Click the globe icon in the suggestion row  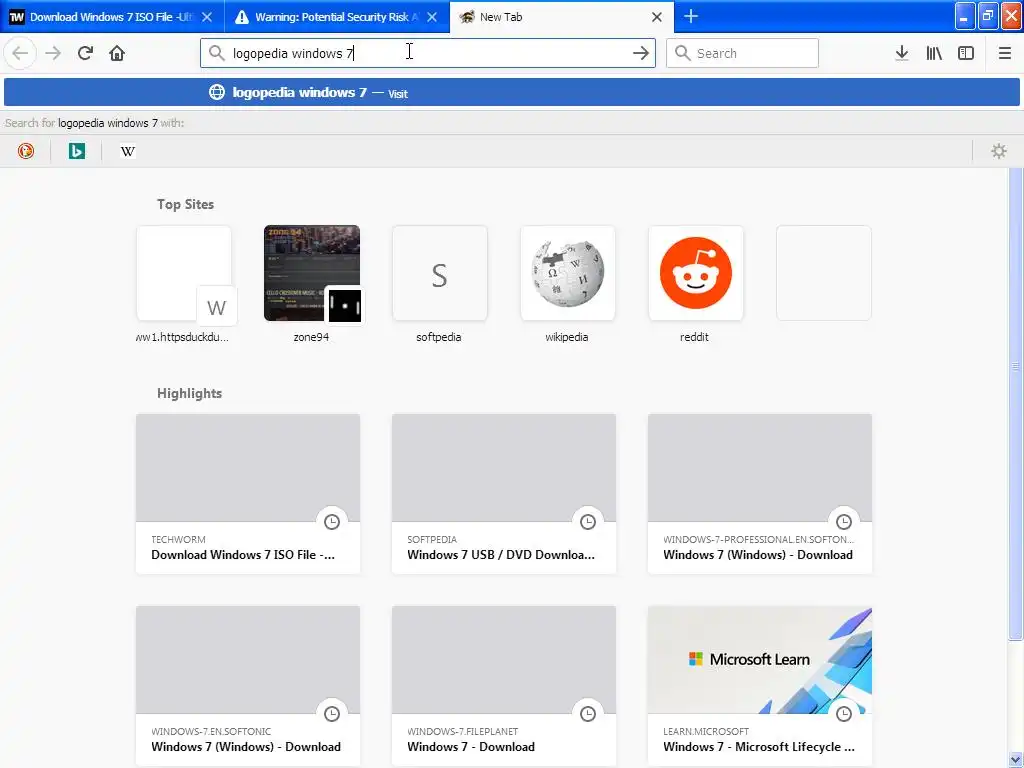point(217,92)
